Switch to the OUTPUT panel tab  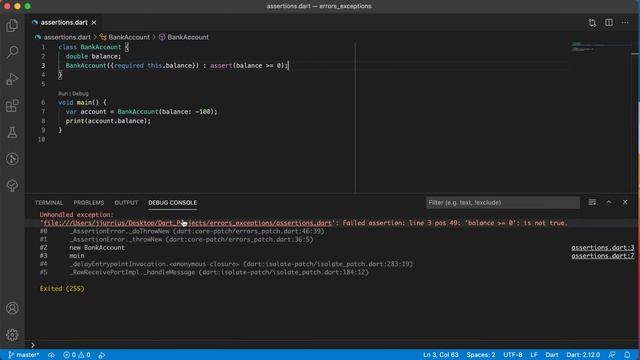click(x=126, y=202)
